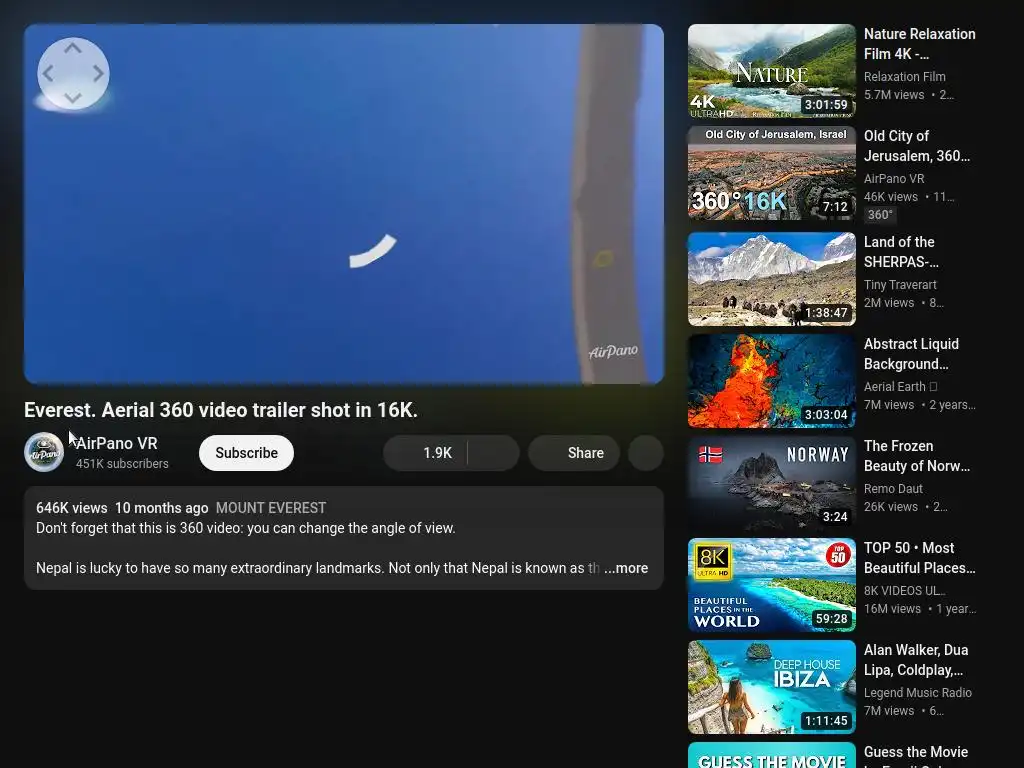Open Land of the SHERPAS thumbnail
The image size is (1024, 768).
(771, 279)
